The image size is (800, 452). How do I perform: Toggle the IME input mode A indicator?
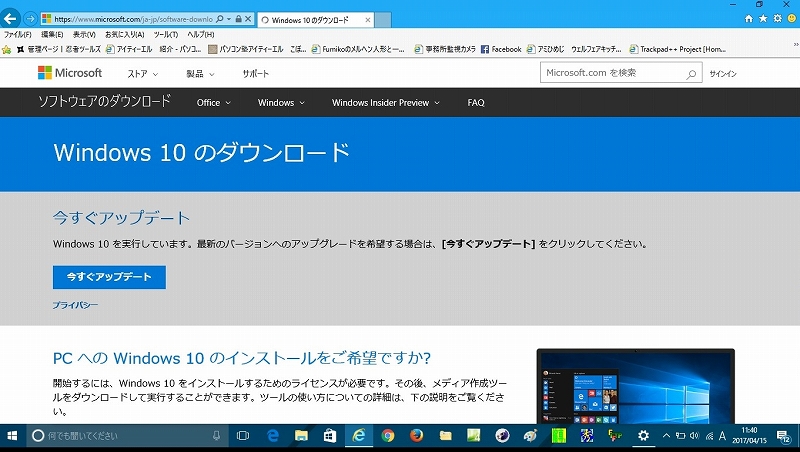tap(722, 436)
